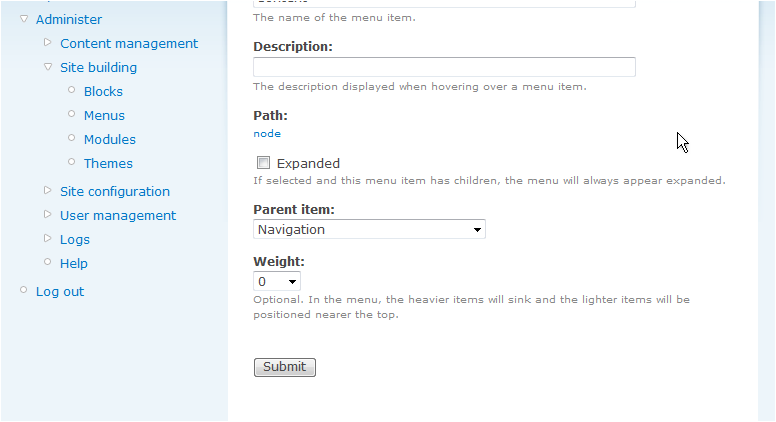Go to the Menus page
This screenshot has height=422, width=776.
104,115
